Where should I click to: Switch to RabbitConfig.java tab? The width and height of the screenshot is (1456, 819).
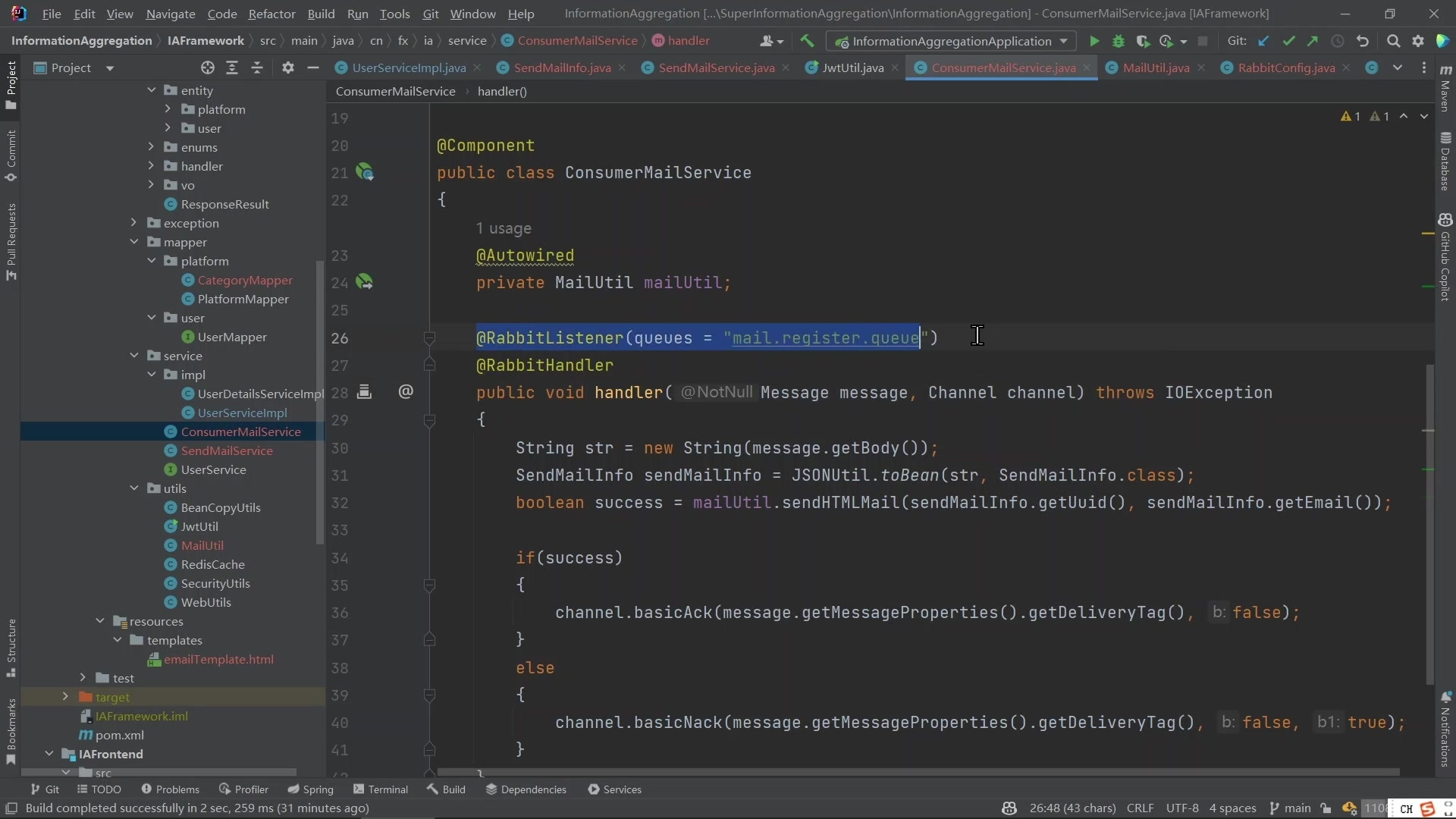click(1286, 67)
